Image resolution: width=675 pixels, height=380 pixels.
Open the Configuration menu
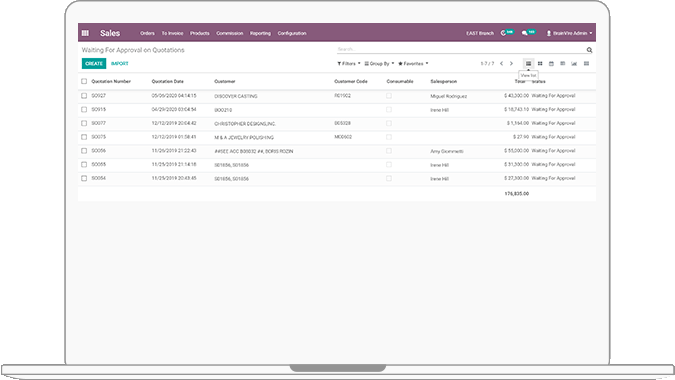pos(292,33)
